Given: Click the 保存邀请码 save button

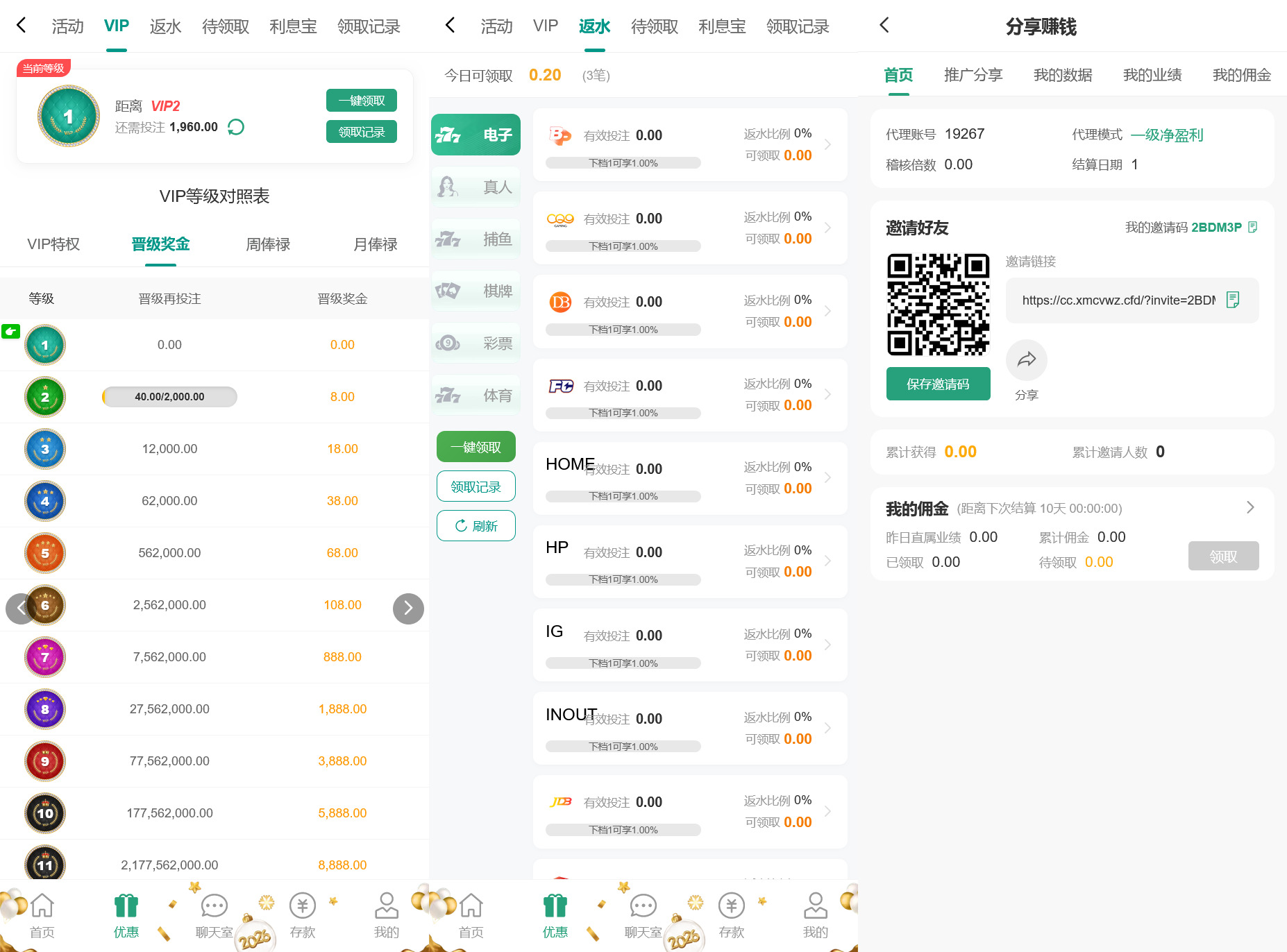Looking at the screenshot, I should [938, 384].
